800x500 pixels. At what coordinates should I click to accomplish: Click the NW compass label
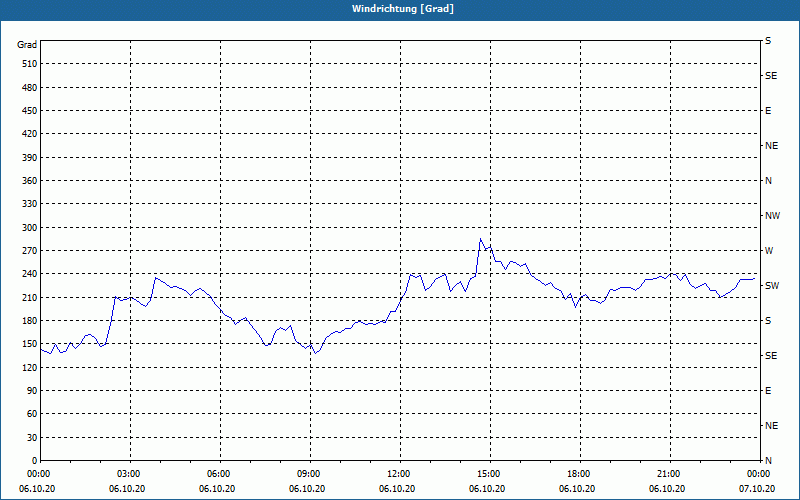click(x=772, y=216)
